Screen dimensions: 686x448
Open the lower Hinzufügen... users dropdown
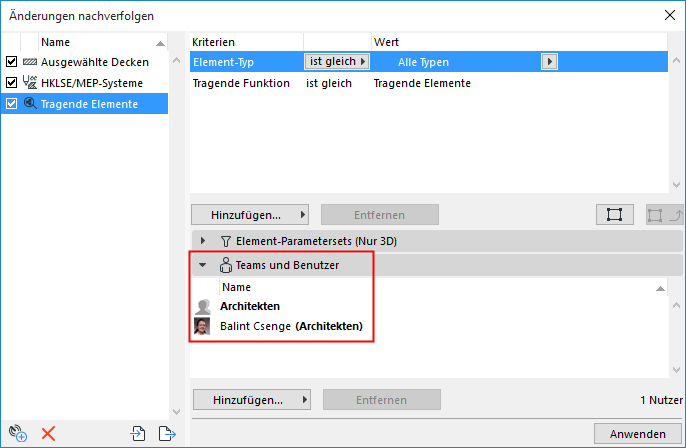tap(252, 400)
